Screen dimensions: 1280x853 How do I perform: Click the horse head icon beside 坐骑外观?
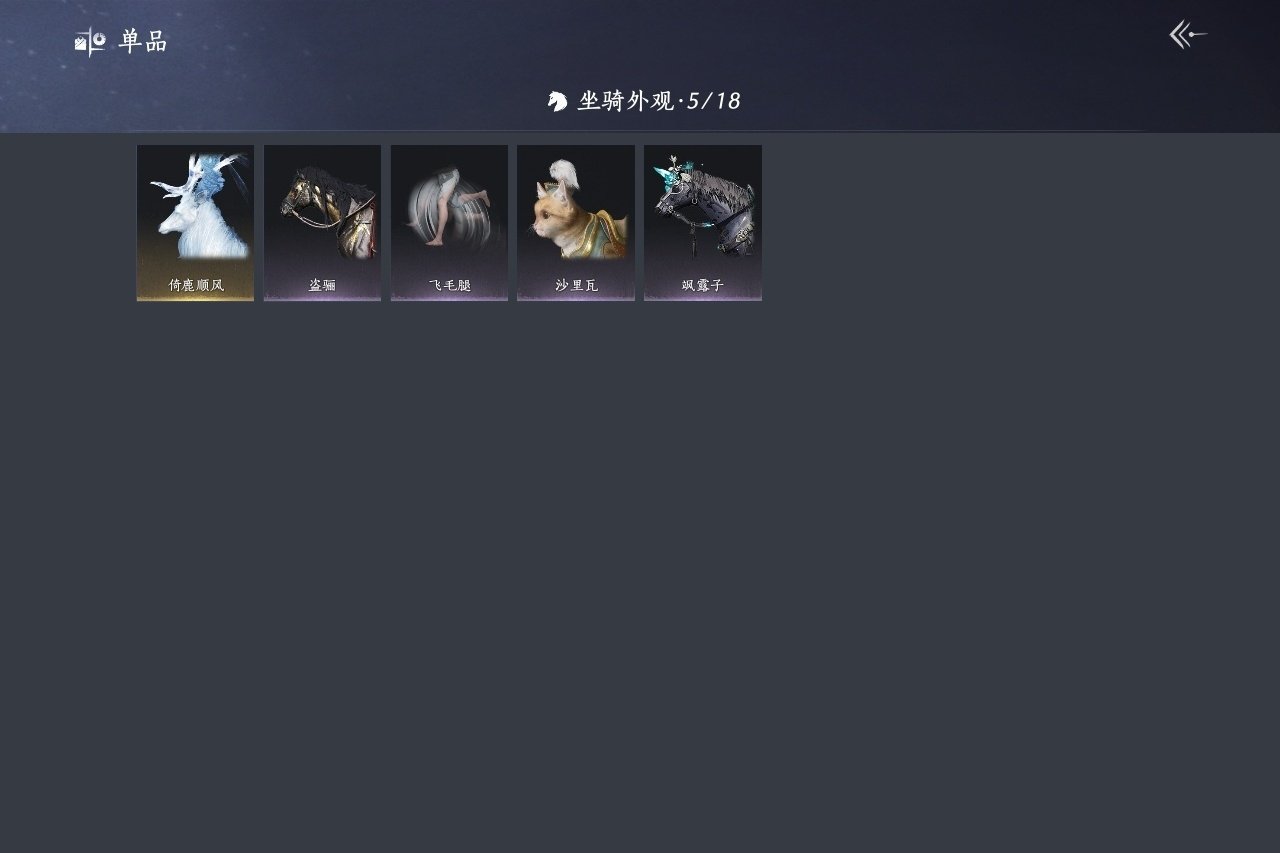(557, 101)
